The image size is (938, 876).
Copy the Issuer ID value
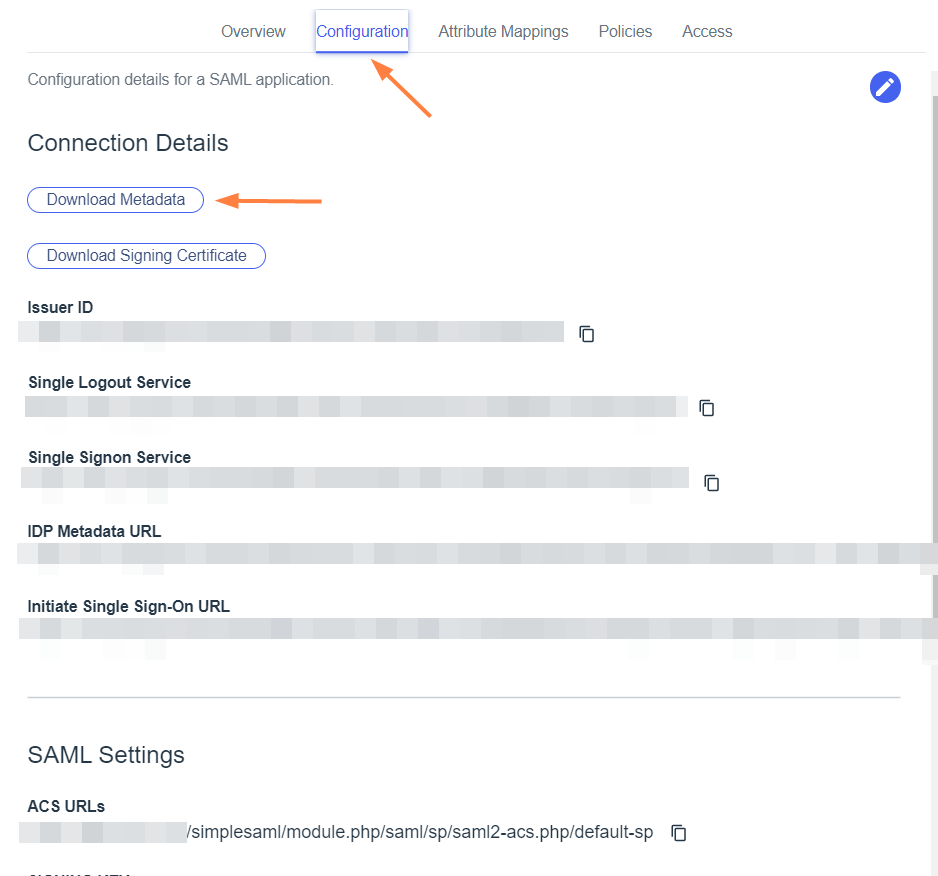(x=587, y=334)
